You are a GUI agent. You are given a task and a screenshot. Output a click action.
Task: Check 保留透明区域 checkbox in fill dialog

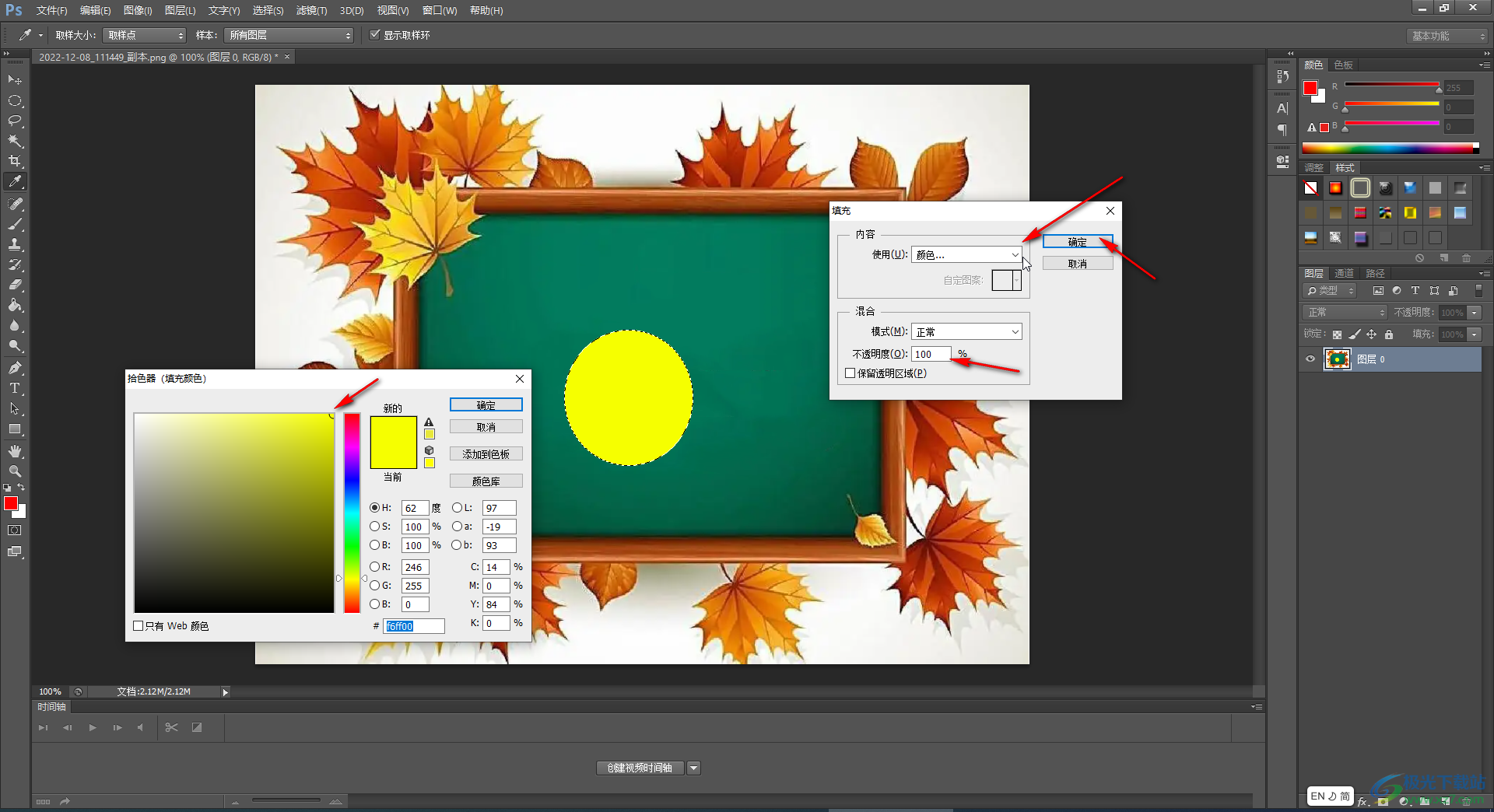(850, 373)
